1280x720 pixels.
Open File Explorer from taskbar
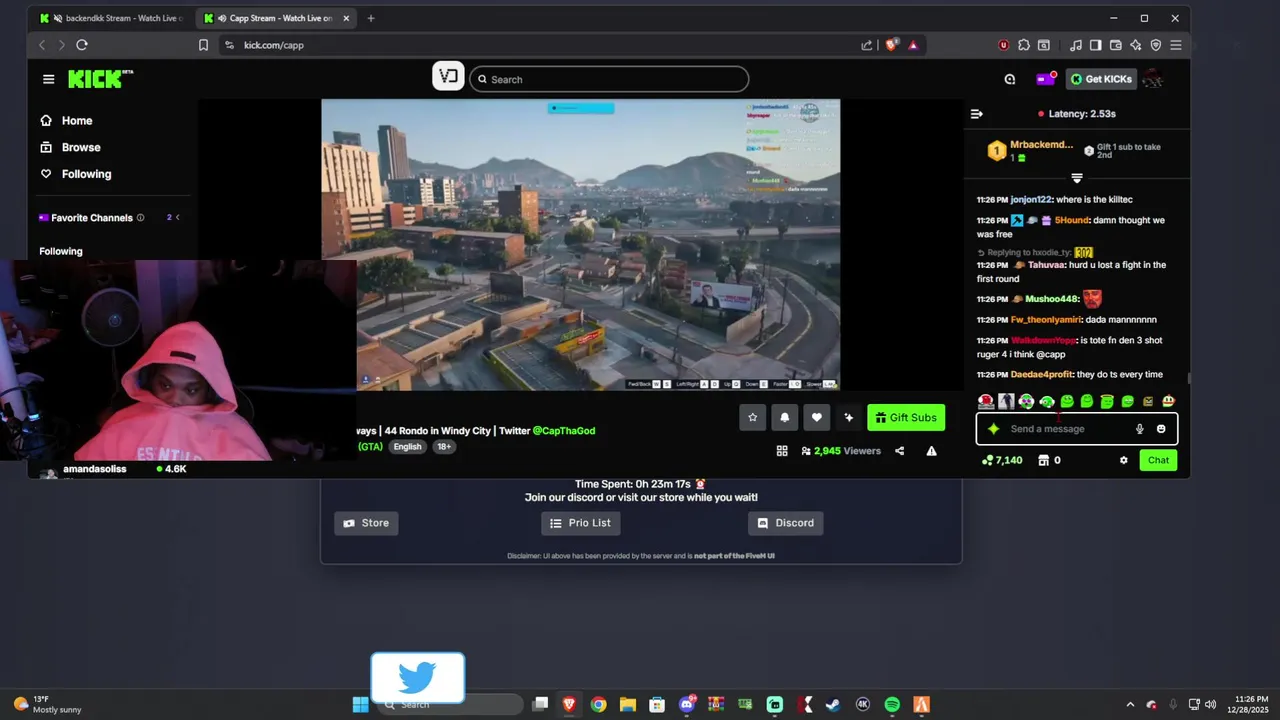click(627, 705)
